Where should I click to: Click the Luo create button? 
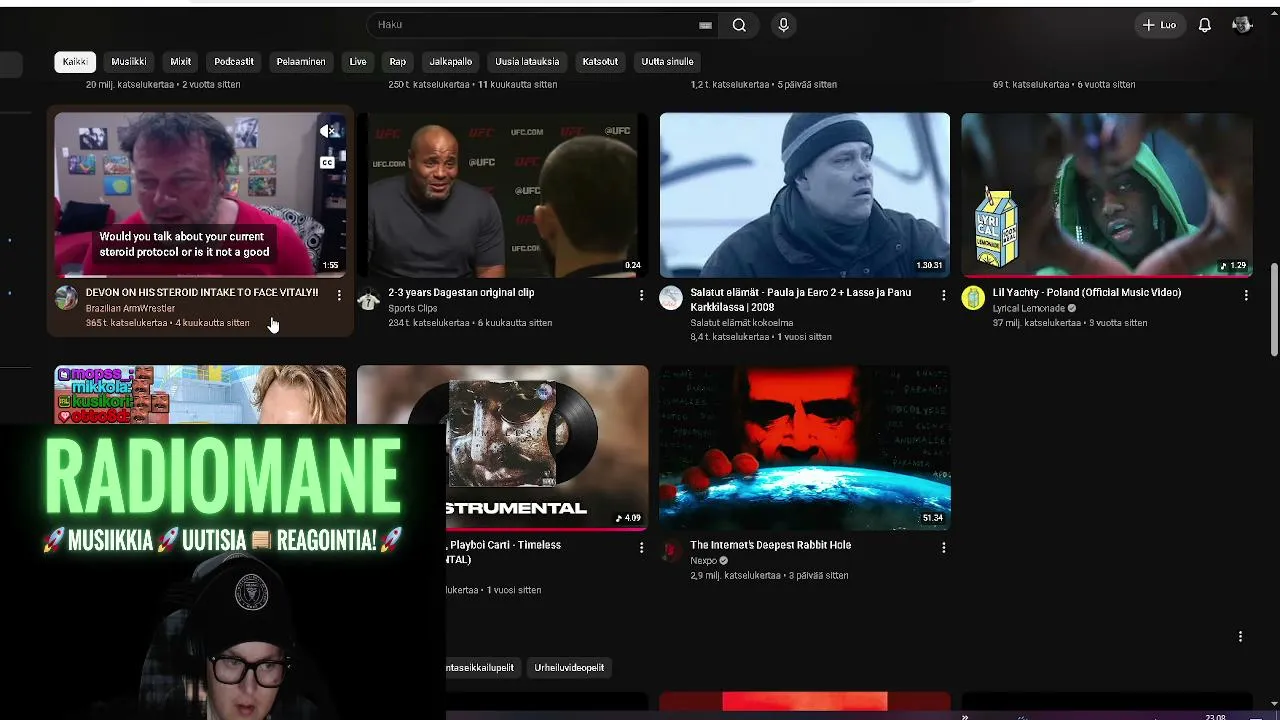[1160, 25]
